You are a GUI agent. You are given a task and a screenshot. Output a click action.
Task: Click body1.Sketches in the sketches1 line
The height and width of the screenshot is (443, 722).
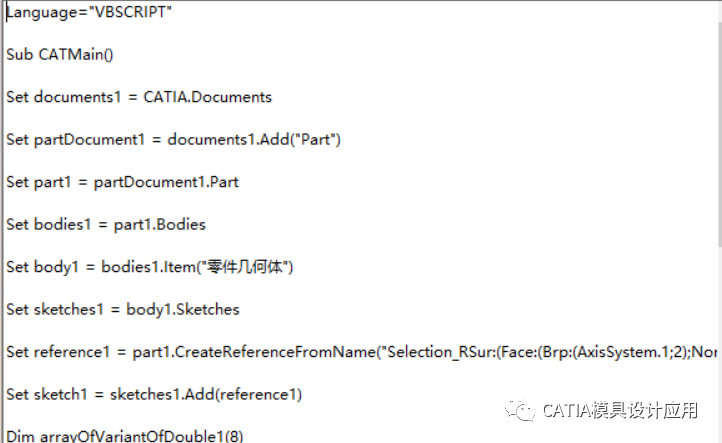pyautogui.click(x=183, y=309)
